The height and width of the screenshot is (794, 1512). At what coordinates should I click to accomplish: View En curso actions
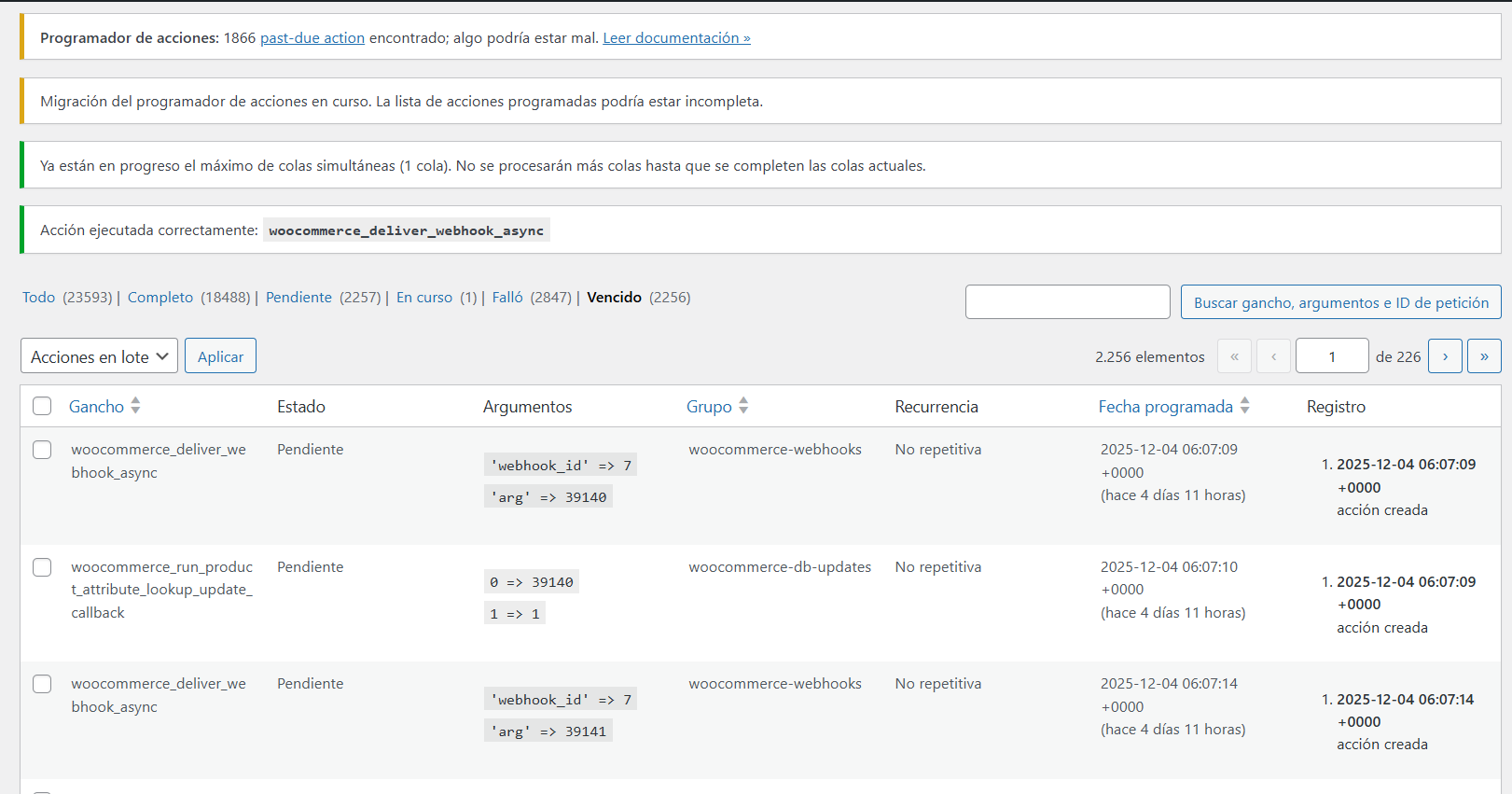tap(424, 298)
